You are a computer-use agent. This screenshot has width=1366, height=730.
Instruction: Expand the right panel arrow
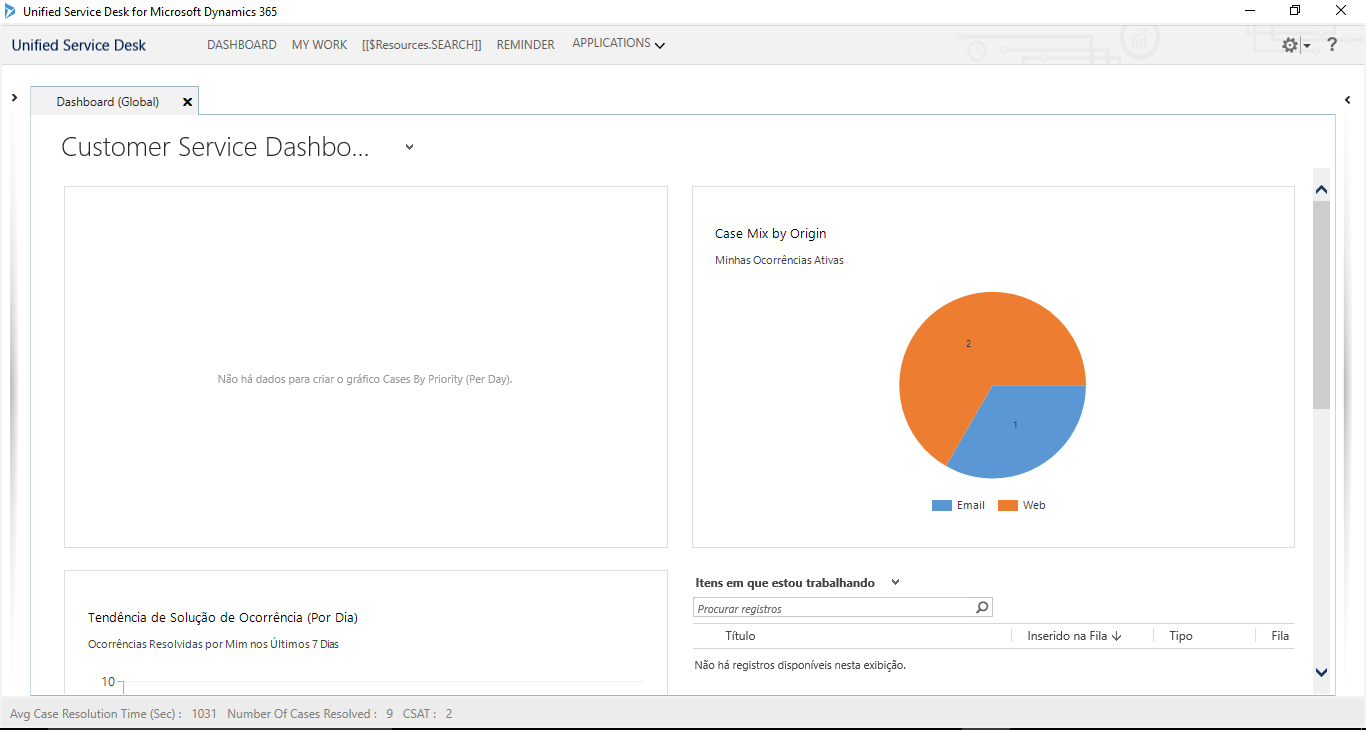1348,100
